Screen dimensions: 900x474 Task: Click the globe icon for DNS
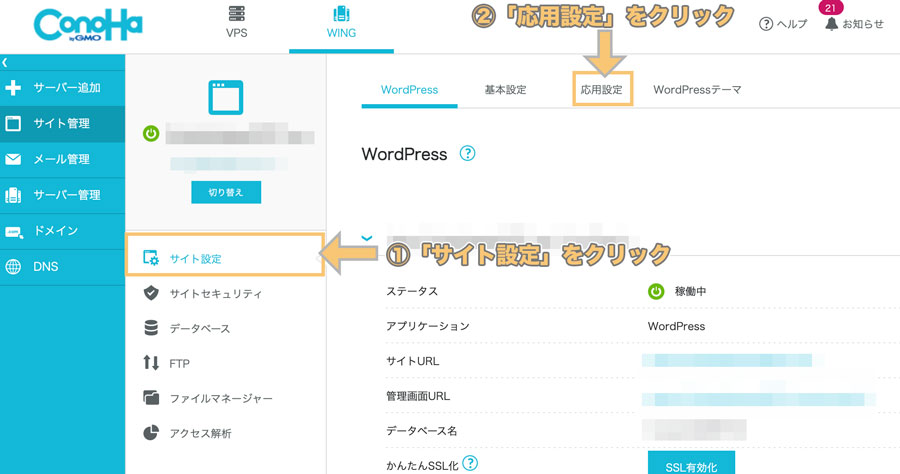(x=13, y=266)
